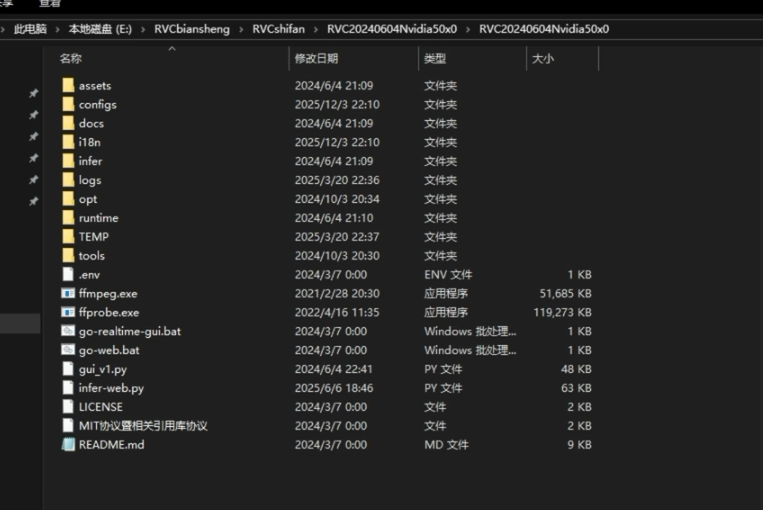
Task: Select the opt folder icon
Action: (68, 199)
